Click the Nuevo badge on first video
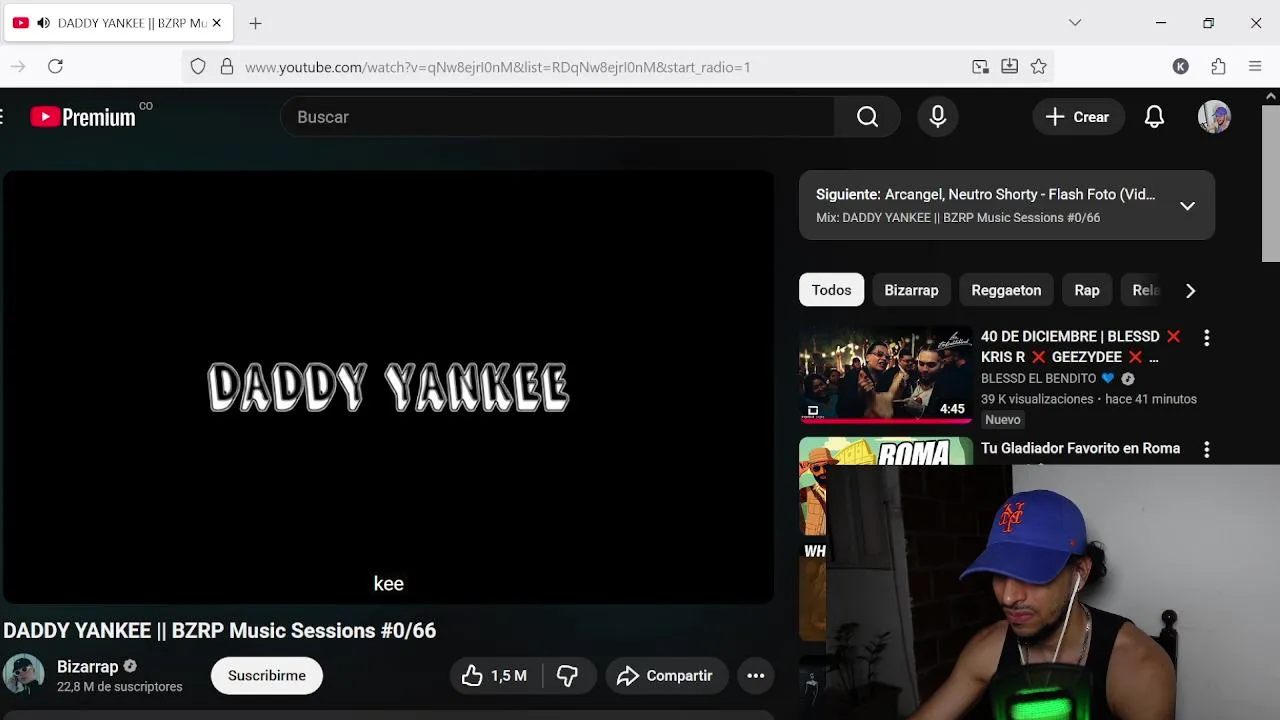The height and width of the screenshot is (720, 1280). click(1003, 420)
